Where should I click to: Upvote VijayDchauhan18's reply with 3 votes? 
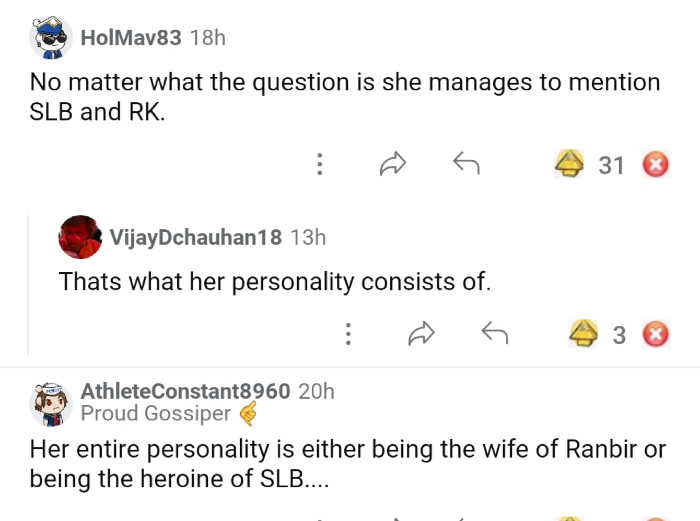point(582,334)
